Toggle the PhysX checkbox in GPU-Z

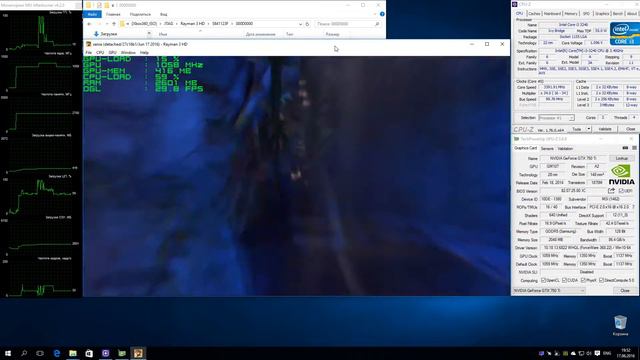[583, 280]
